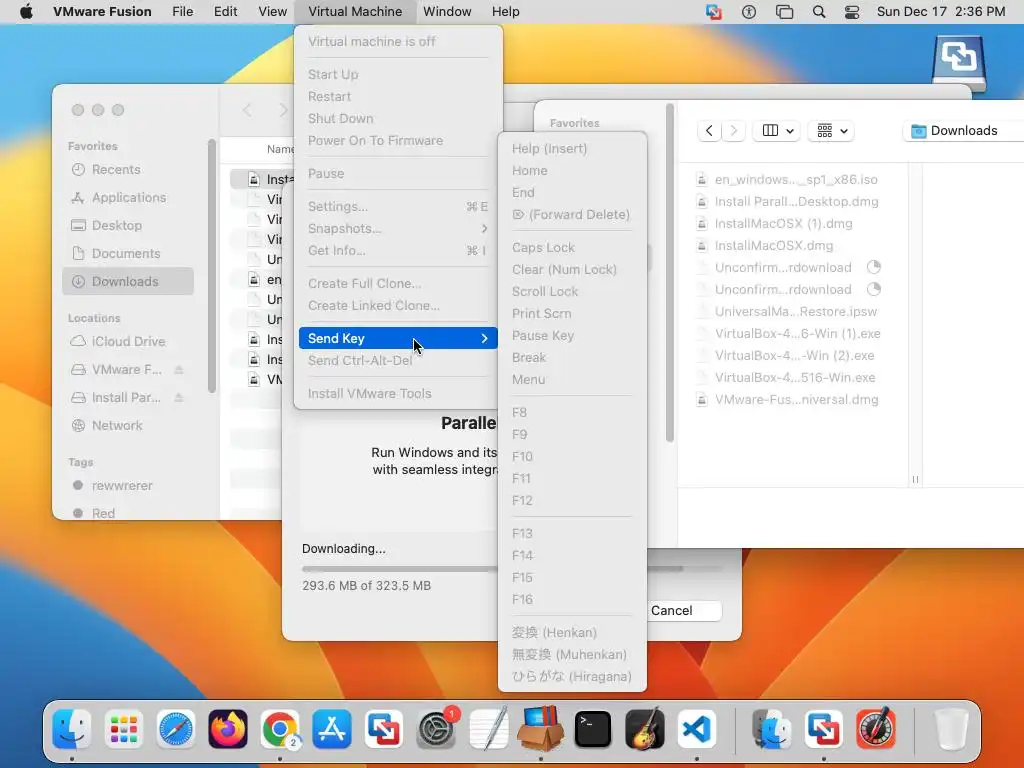Open the Window menu

[x=447, y=12]
